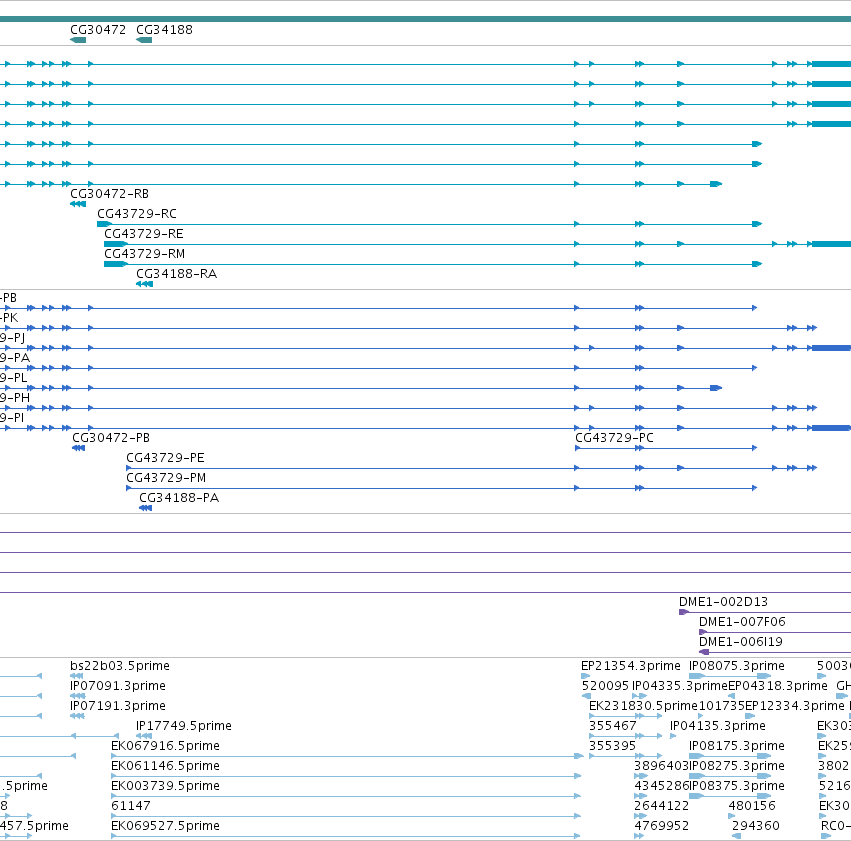Open the CG30472-RB transcript label

[109, 194]
